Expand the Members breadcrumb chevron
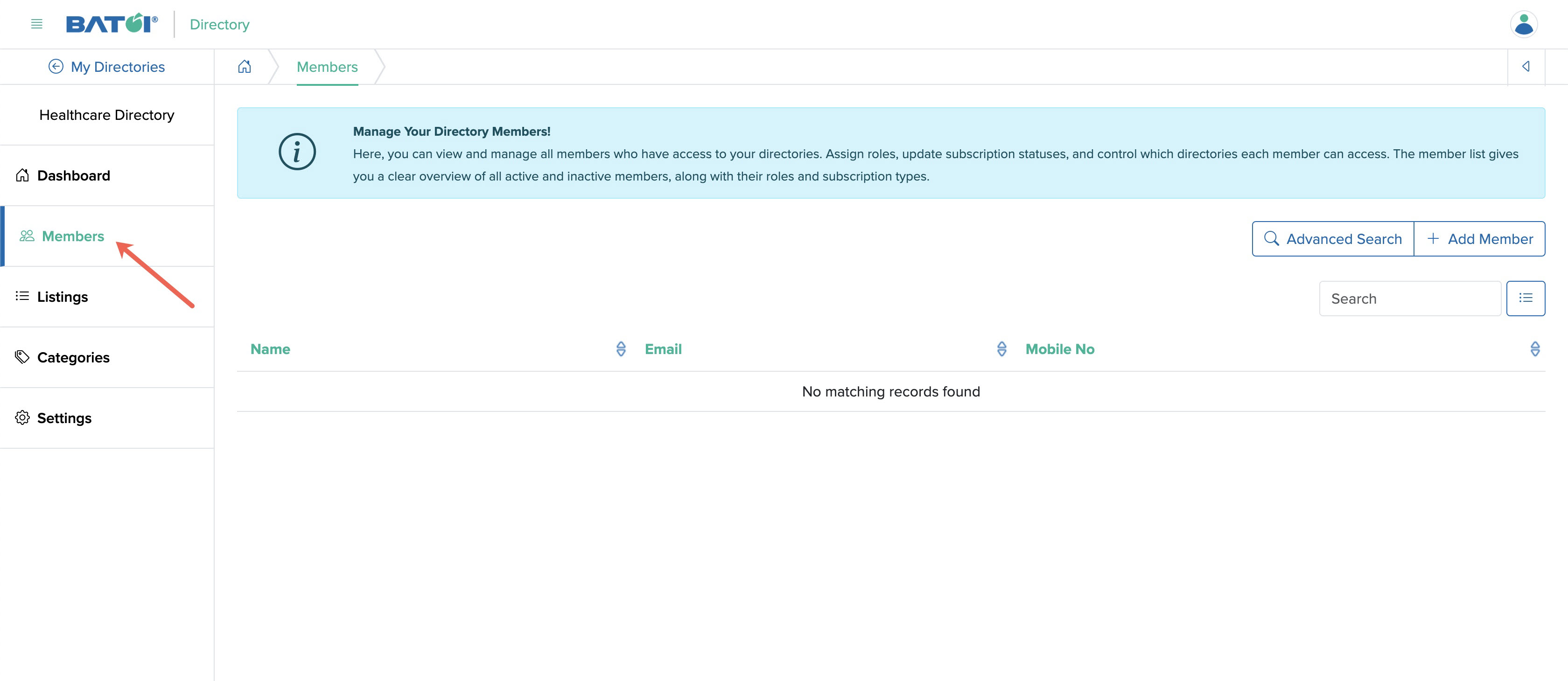1568x681 pixels. coord(380,67)
